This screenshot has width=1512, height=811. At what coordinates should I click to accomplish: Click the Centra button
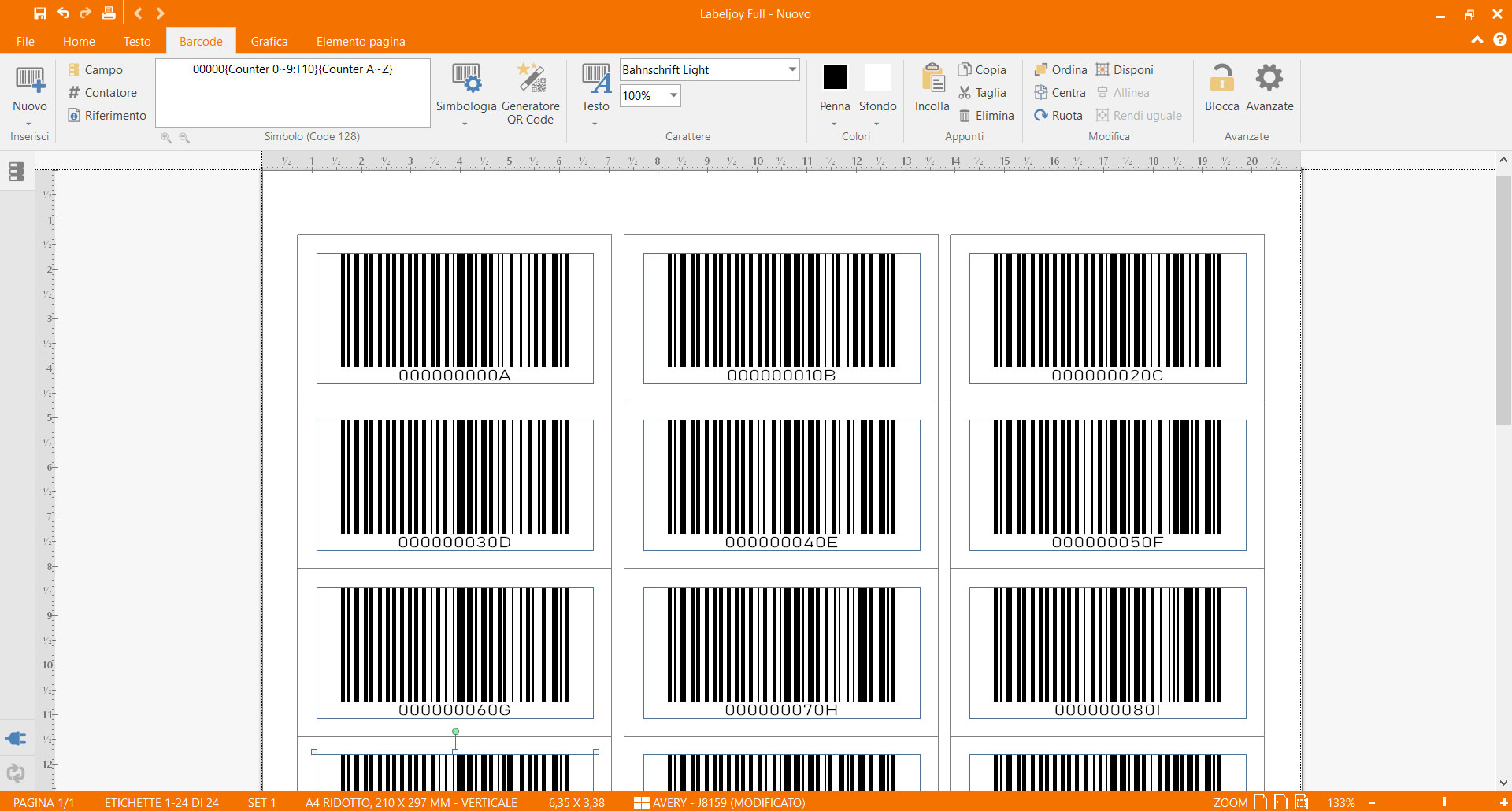click(x=1060, y=92)
